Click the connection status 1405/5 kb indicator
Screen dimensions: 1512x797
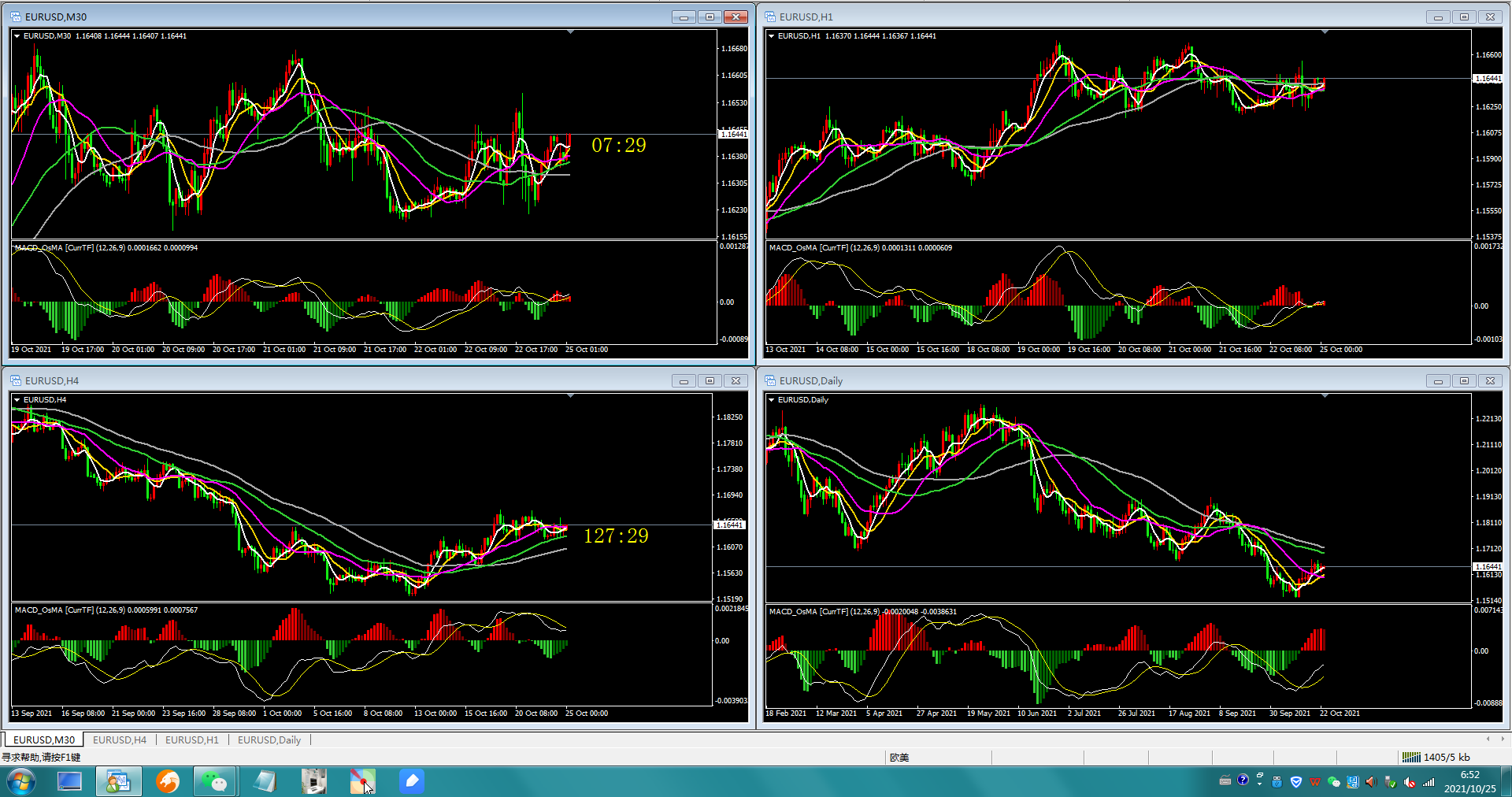pyautogui.click(x=1436, y=757)
